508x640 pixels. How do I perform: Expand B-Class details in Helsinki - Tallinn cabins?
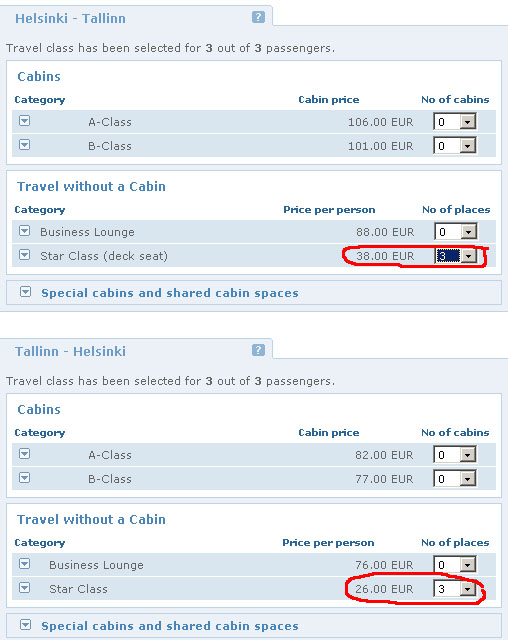coord(25,145)
